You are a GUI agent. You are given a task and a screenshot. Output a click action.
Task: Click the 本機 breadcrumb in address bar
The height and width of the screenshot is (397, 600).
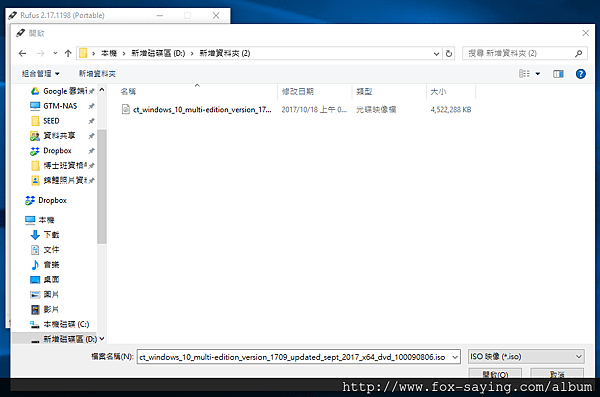click(x=109, y=53)
